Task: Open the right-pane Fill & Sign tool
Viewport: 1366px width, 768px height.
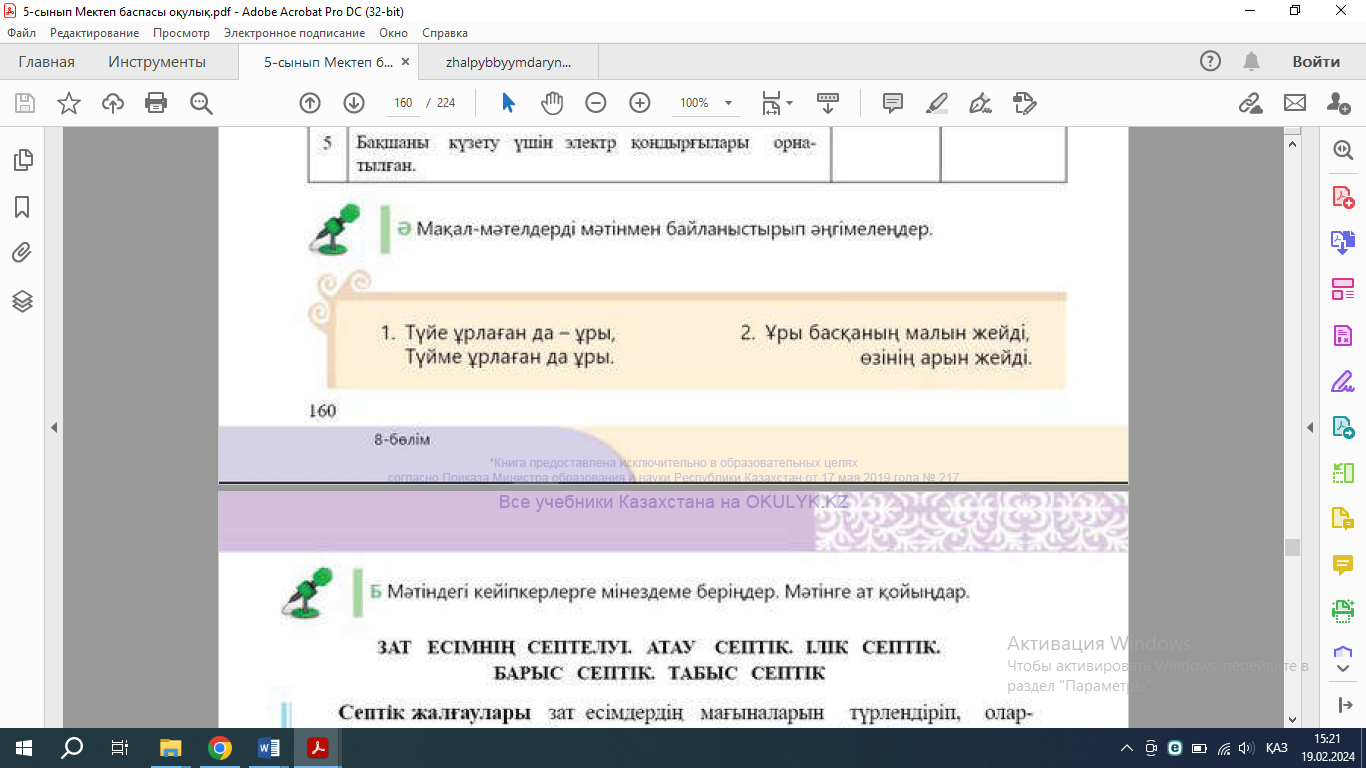Action: point(1342,382)
